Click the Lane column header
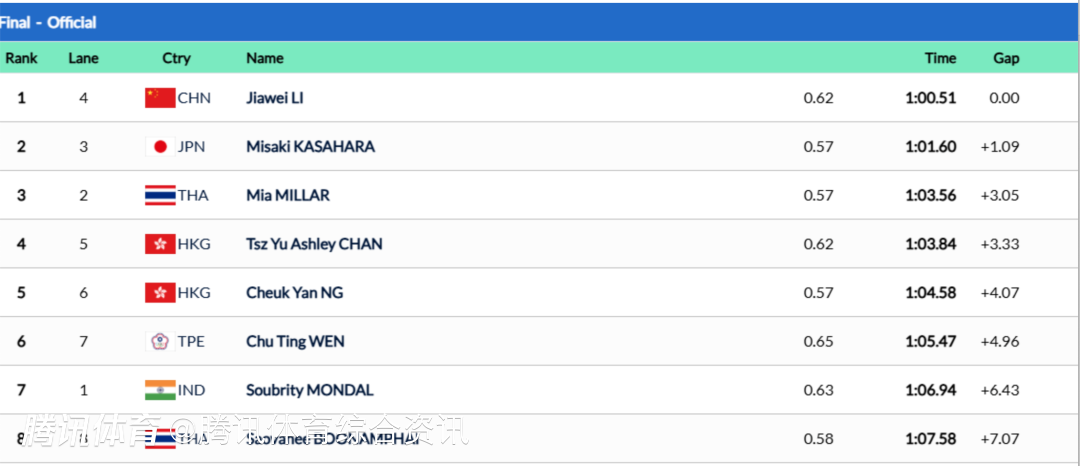Screen dimensions: 1080x466 point(83,58)
